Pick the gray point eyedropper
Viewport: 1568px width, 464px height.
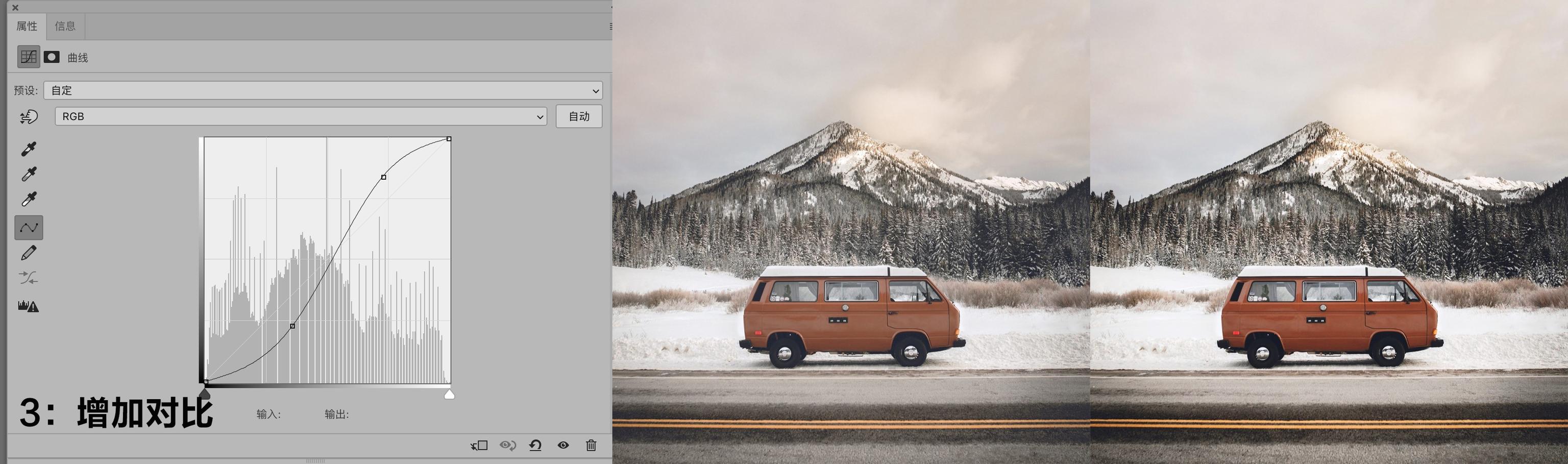click(29, 174)
